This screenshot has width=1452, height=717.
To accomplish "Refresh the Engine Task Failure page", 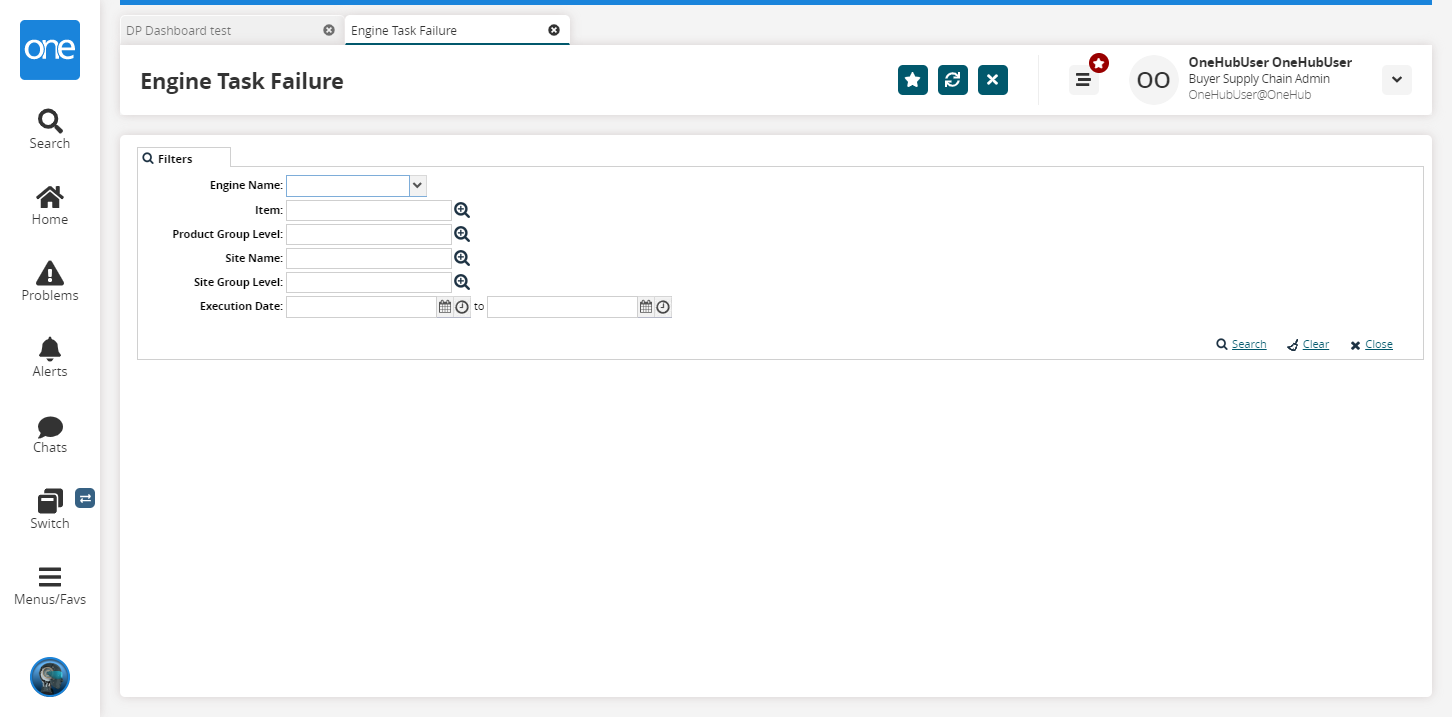I will pyautogui.click(x=953, y=80).
